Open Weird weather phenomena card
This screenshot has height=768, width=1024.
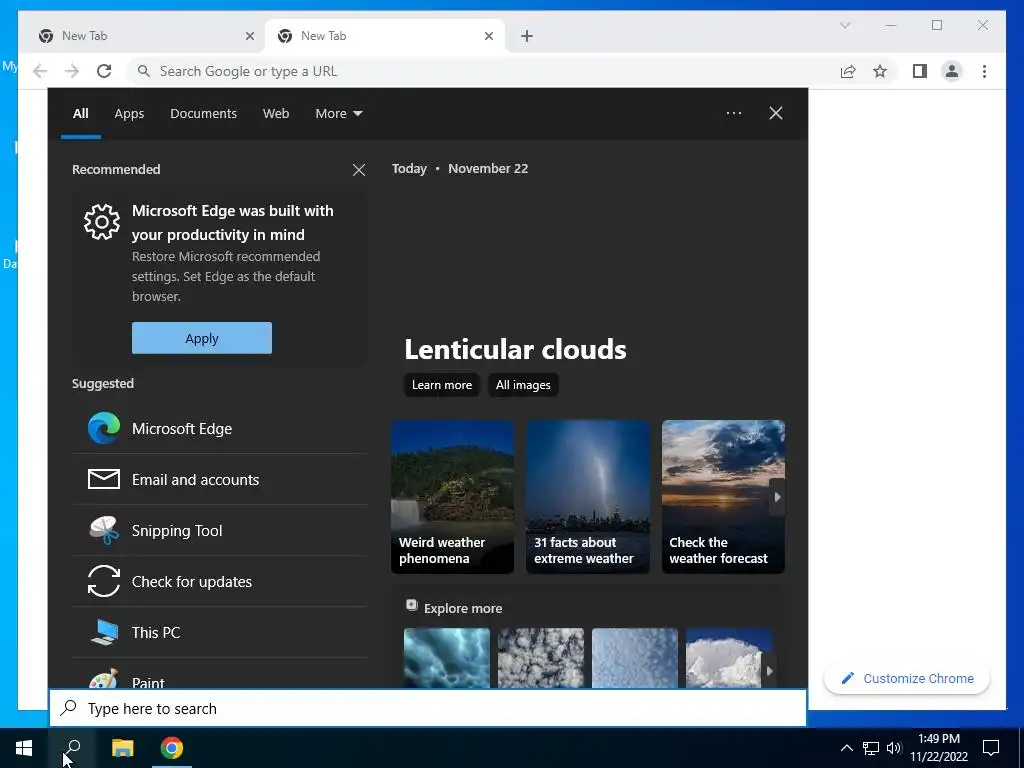tap(453, 497)
